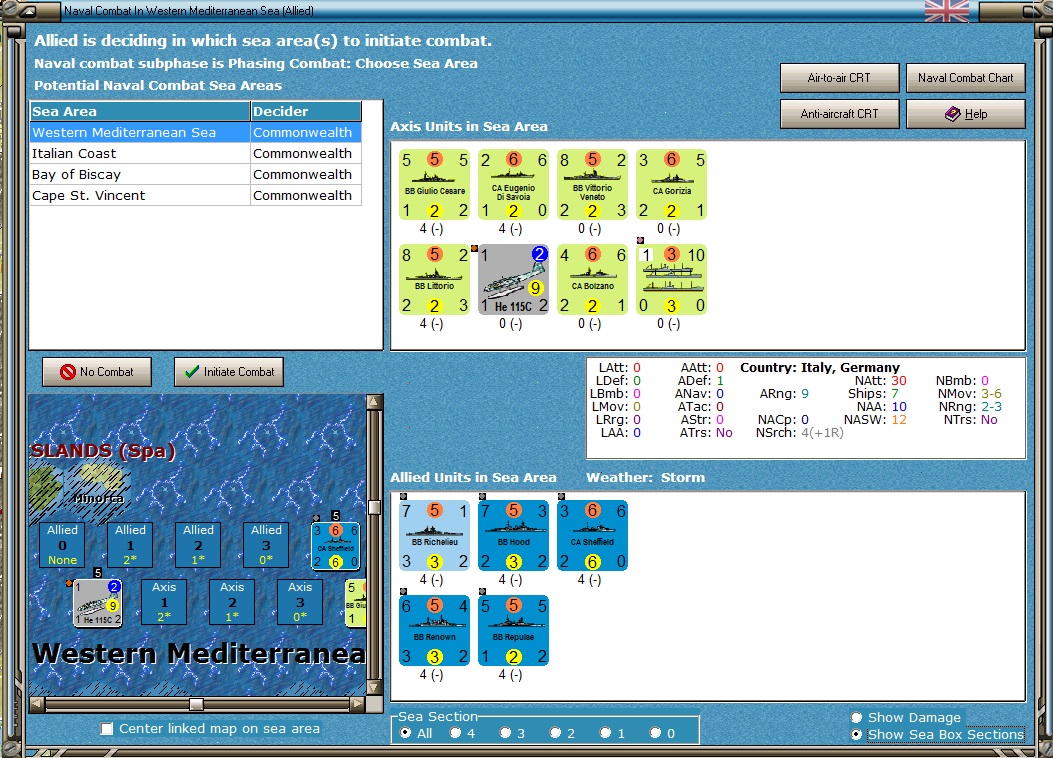Select sea section 1 radio button
The height and width of the screenshot is (758, 1053).
tap(606, 732)
